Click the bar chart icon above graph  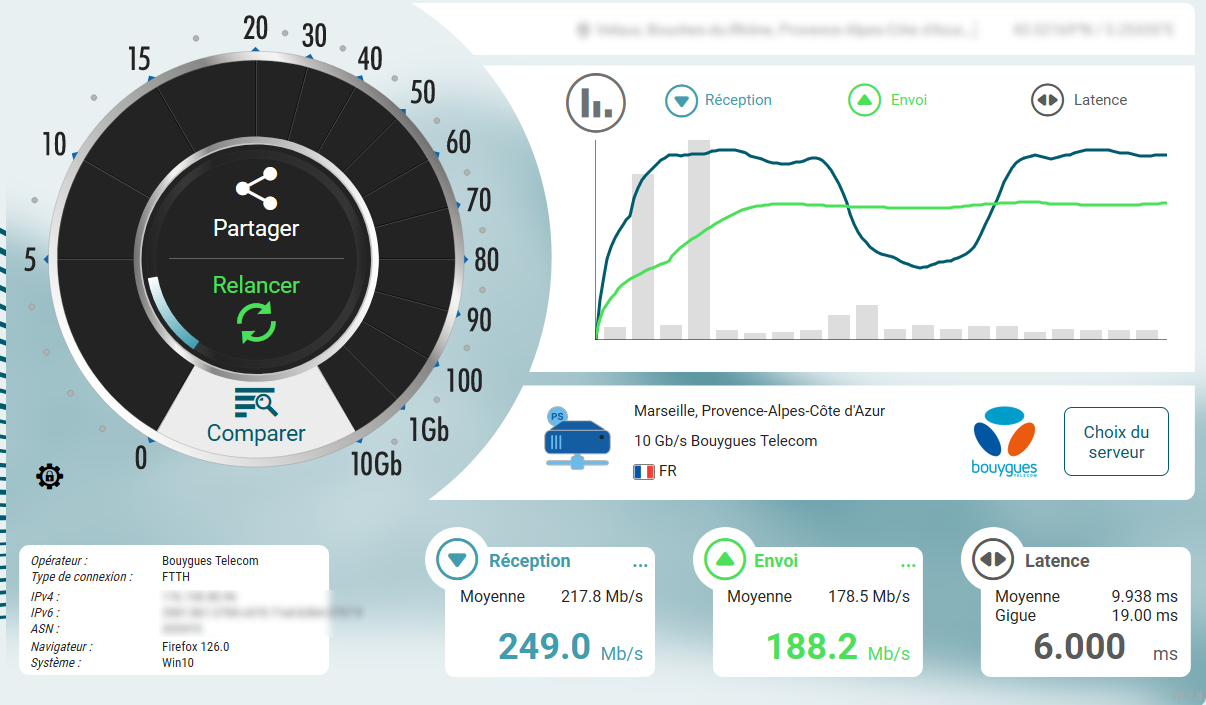tap(596, 102)
